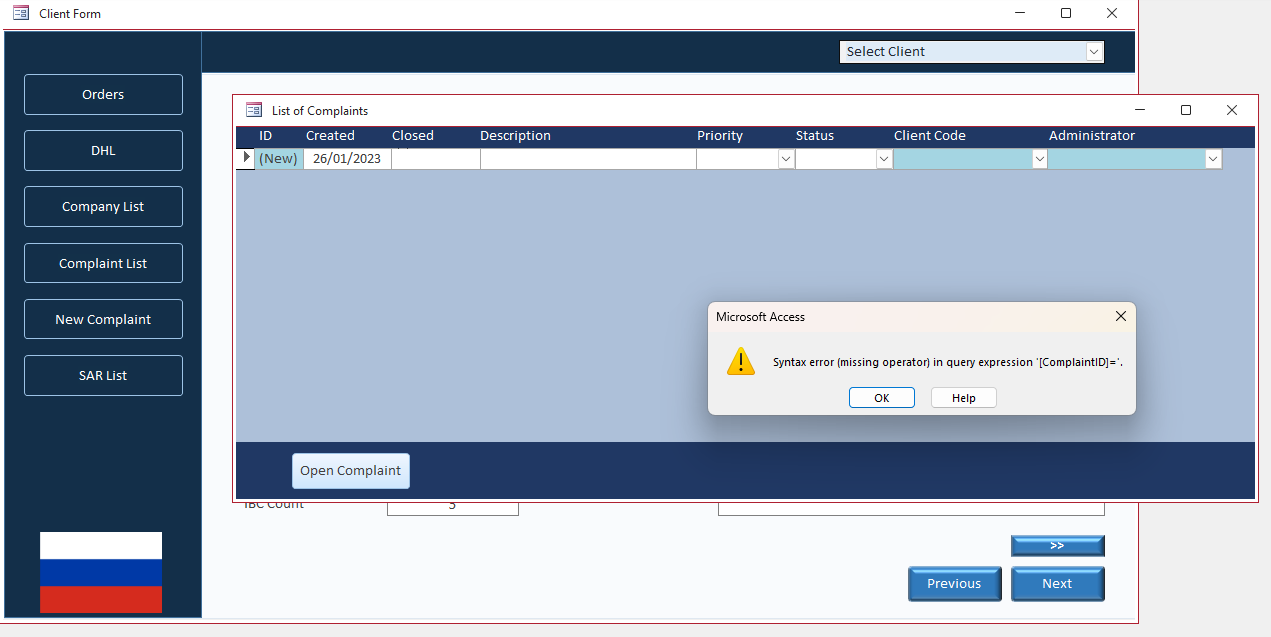Click the List of Complaints form icon
The height and width of the screenshot is (637, 1271).
[254, 111]
